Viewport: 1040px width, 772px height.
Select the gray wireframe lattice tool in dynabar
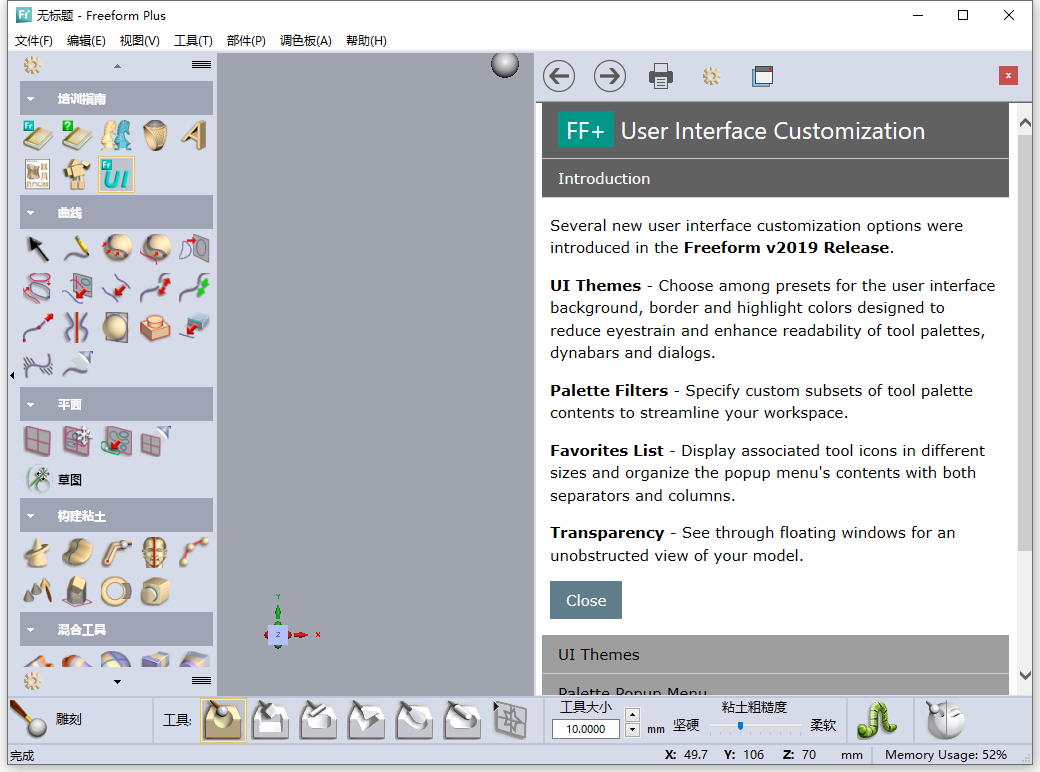click(x=510, y=720)
